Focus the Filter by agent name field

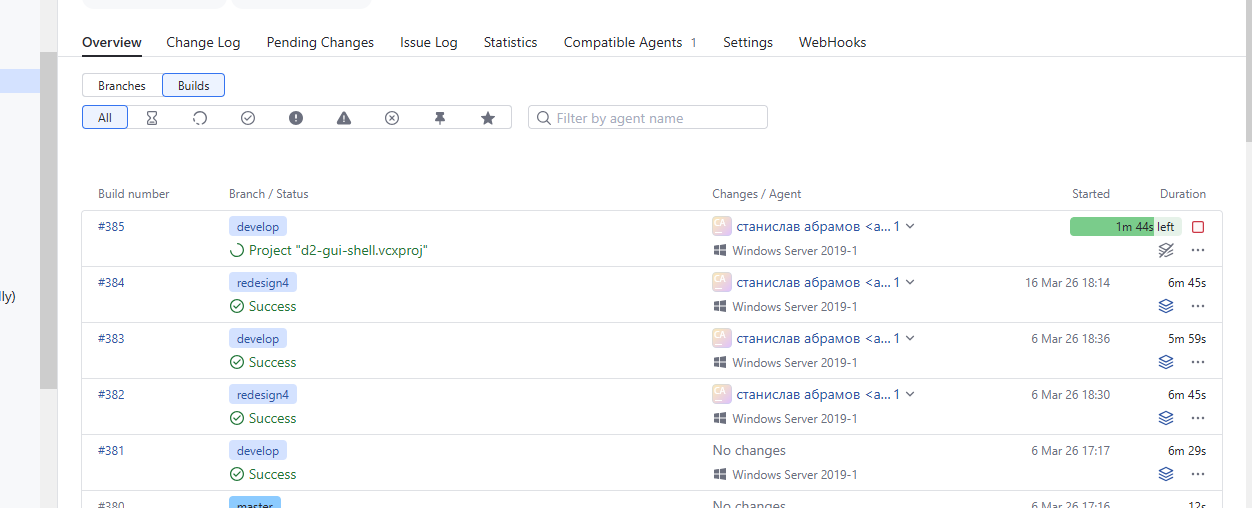(x=648, y=118)
